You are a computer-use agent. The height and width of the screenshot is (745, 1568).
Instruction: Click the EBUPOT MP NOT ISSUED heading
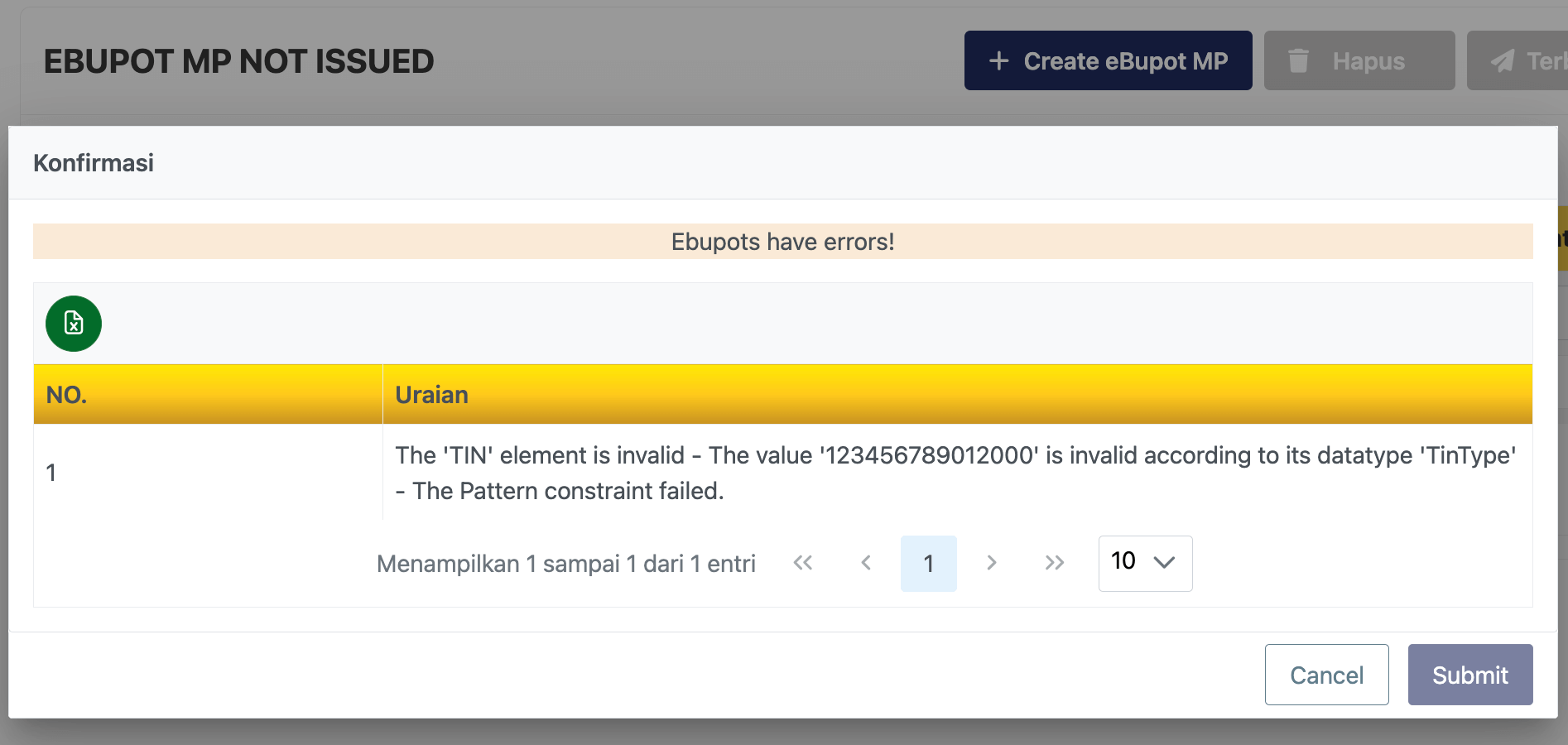pyautogui.click(x=238, y=61)
